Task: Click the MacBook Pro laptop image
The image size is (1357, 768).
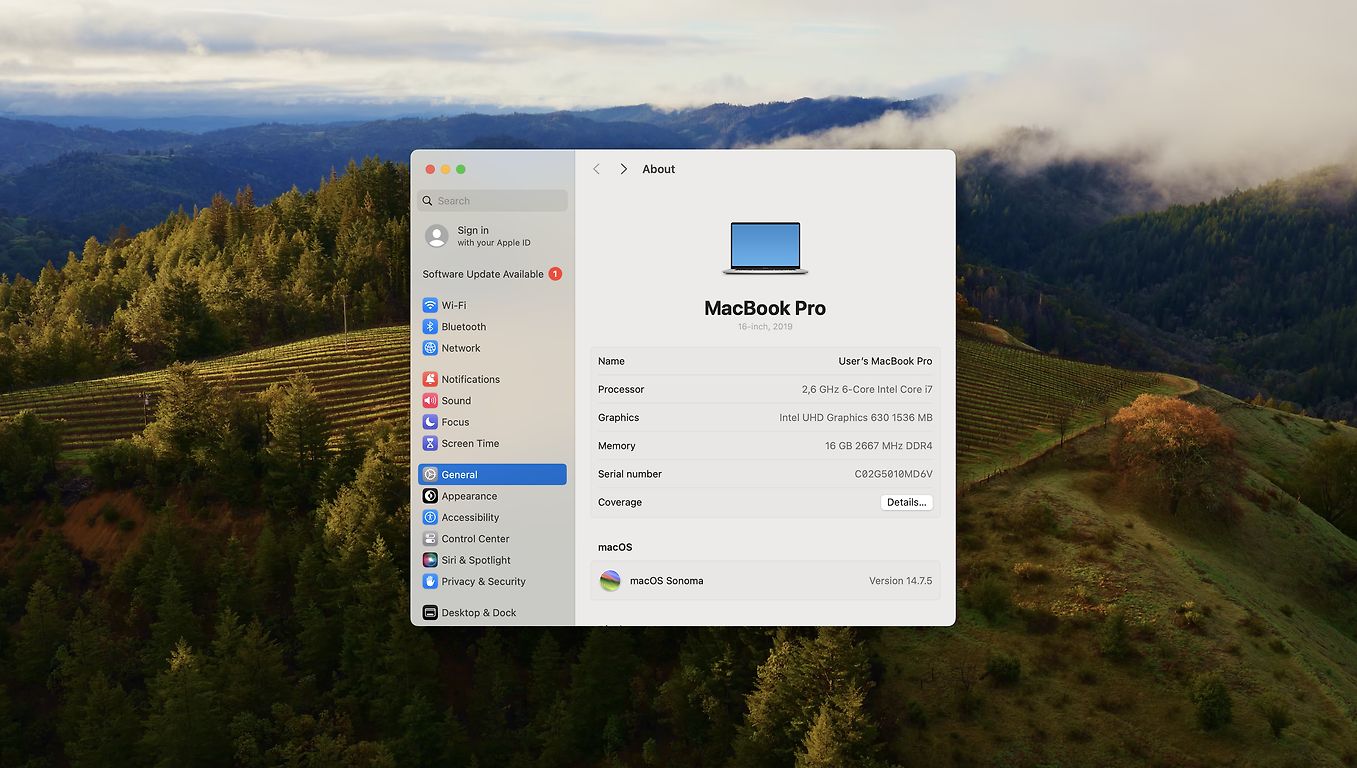Action: click(x=765, y=248)
